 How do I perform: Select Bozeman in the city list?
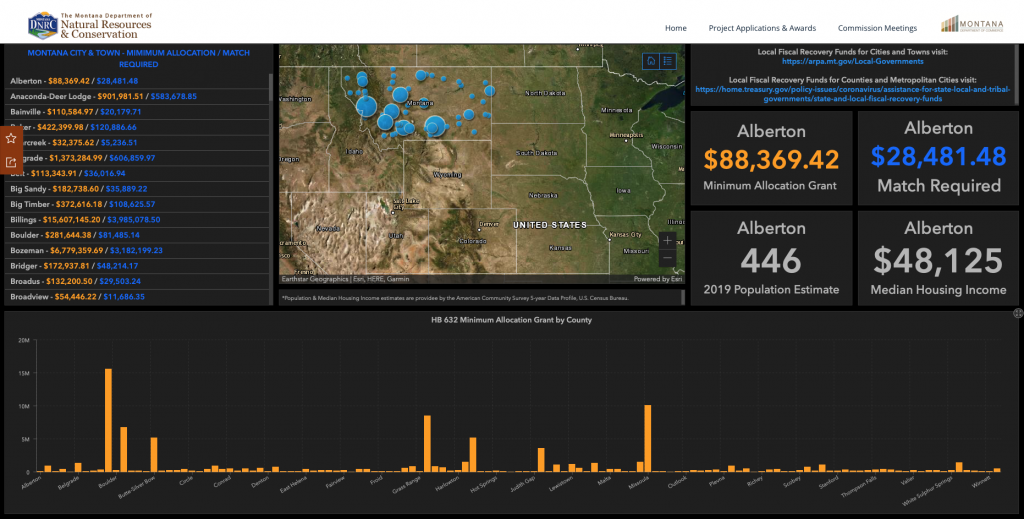click(137, 251)
